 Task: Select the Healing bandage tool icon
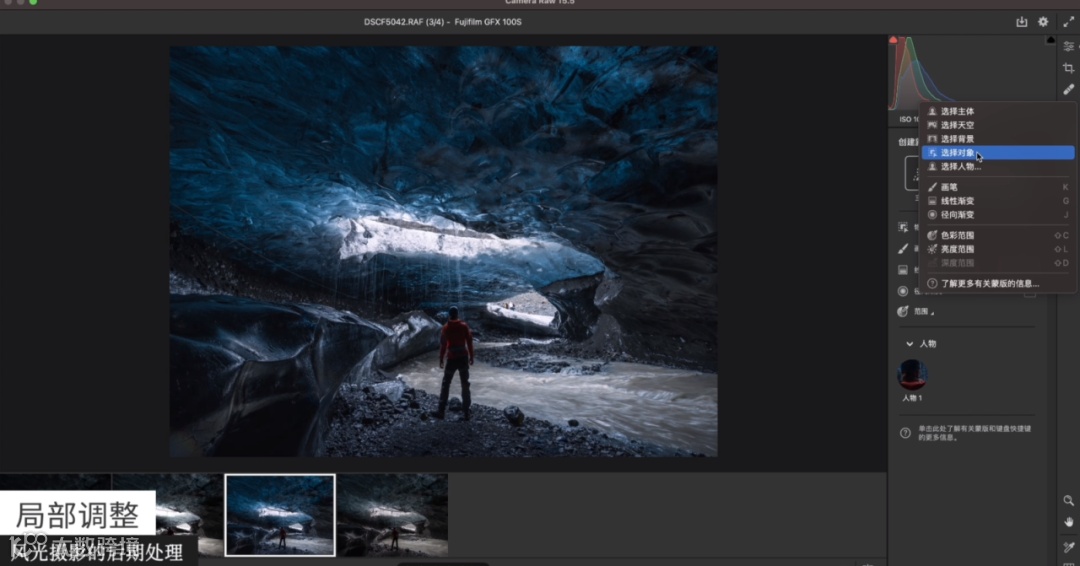coord(1068,90)
